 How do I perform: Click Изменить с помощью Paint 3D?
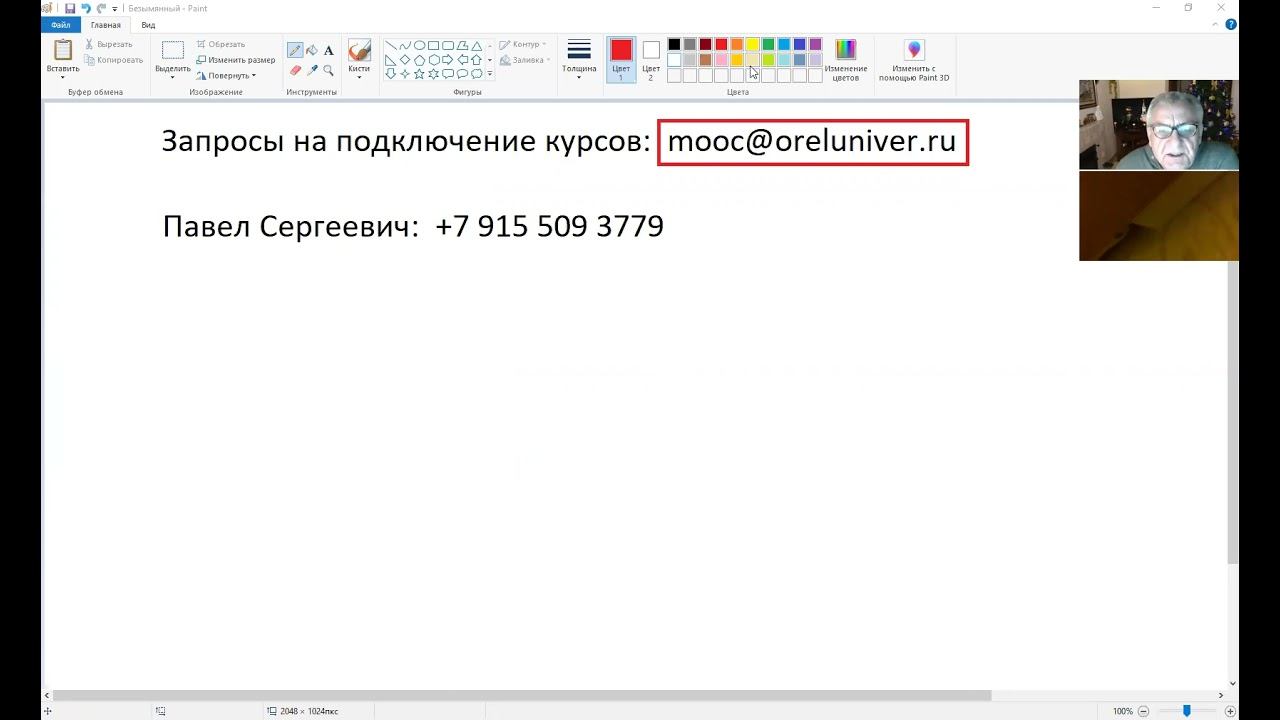pos(914,60)
